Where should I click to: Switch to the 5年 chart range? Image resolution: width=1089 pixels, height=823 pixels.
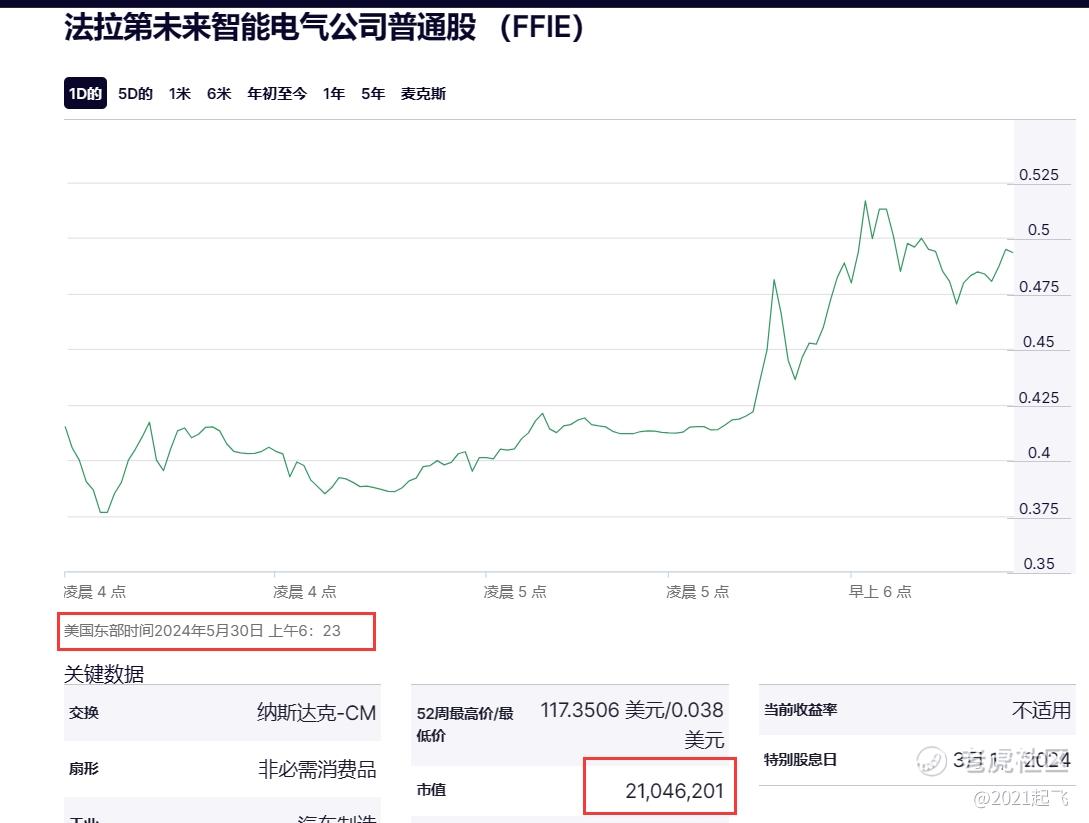[373, 94]
